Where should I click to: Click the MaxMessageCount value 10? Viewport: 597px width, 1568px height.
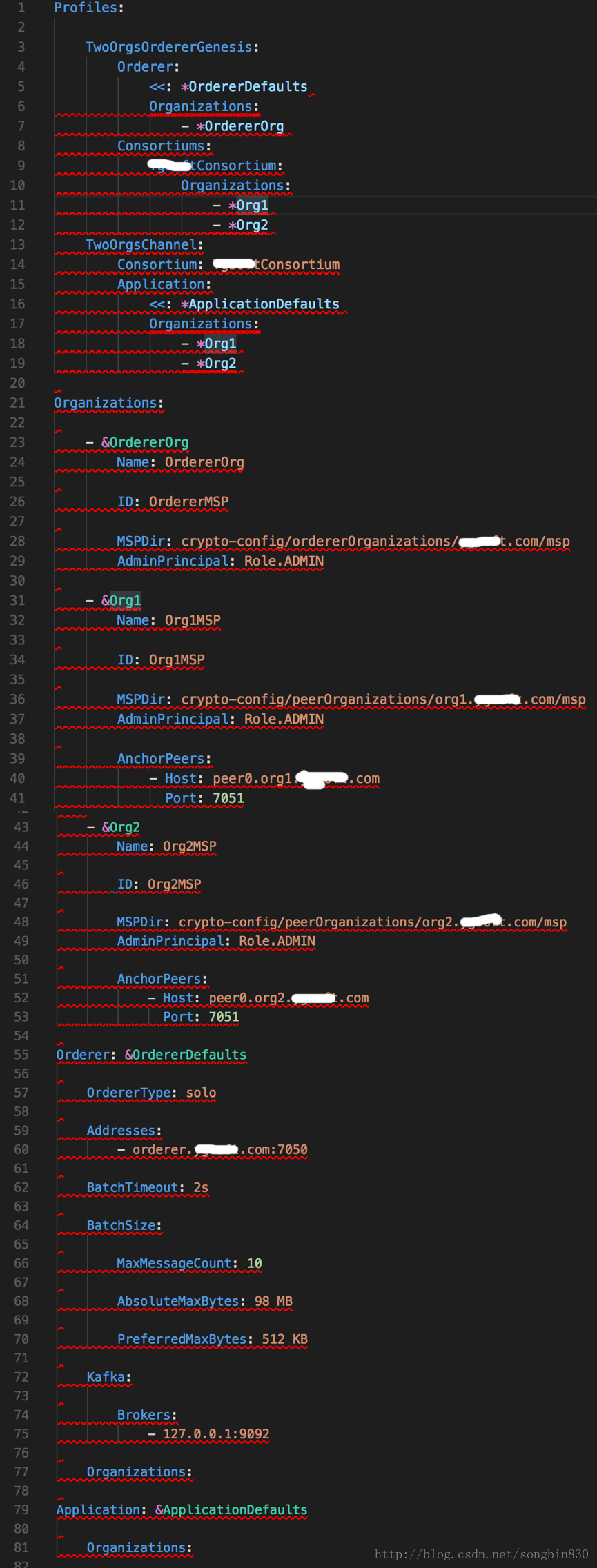[255, 1263]
